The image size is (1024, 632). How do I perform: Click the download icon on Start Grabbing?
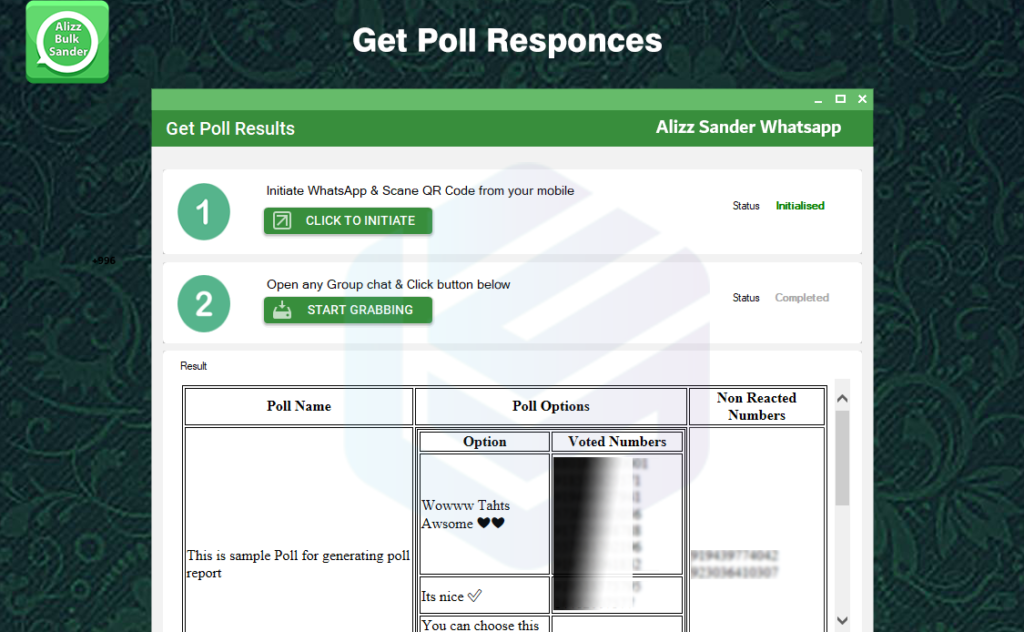coord(282,310)
